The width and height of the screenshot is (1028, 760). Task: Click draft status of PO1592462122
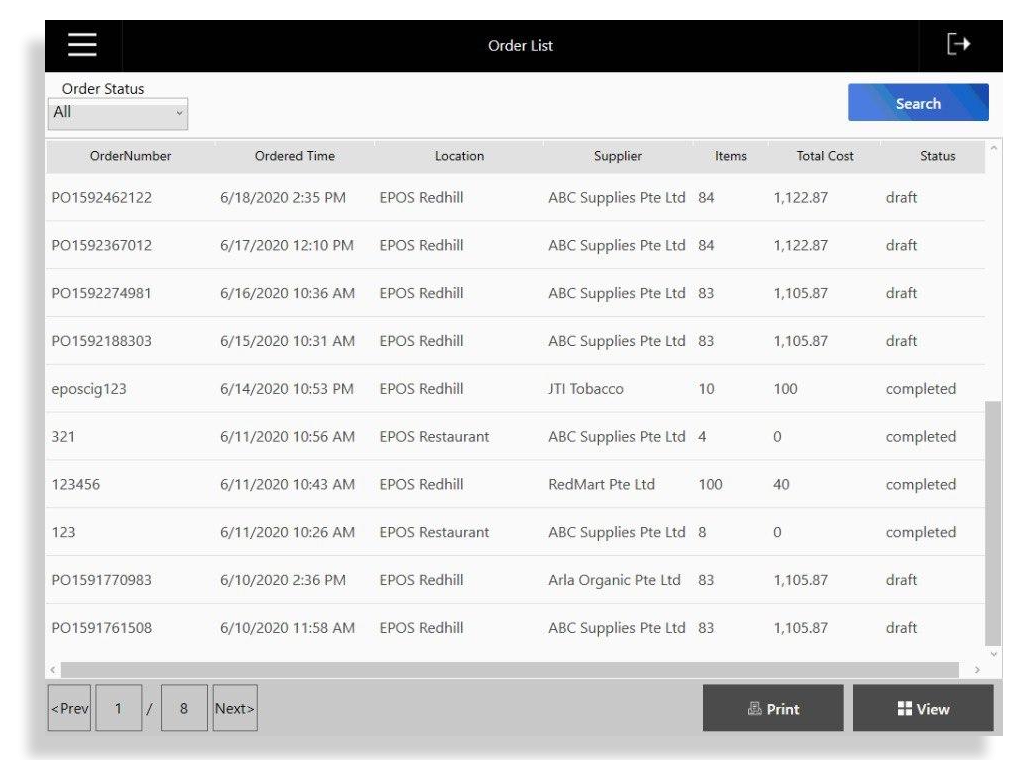(x=901, y=197)
